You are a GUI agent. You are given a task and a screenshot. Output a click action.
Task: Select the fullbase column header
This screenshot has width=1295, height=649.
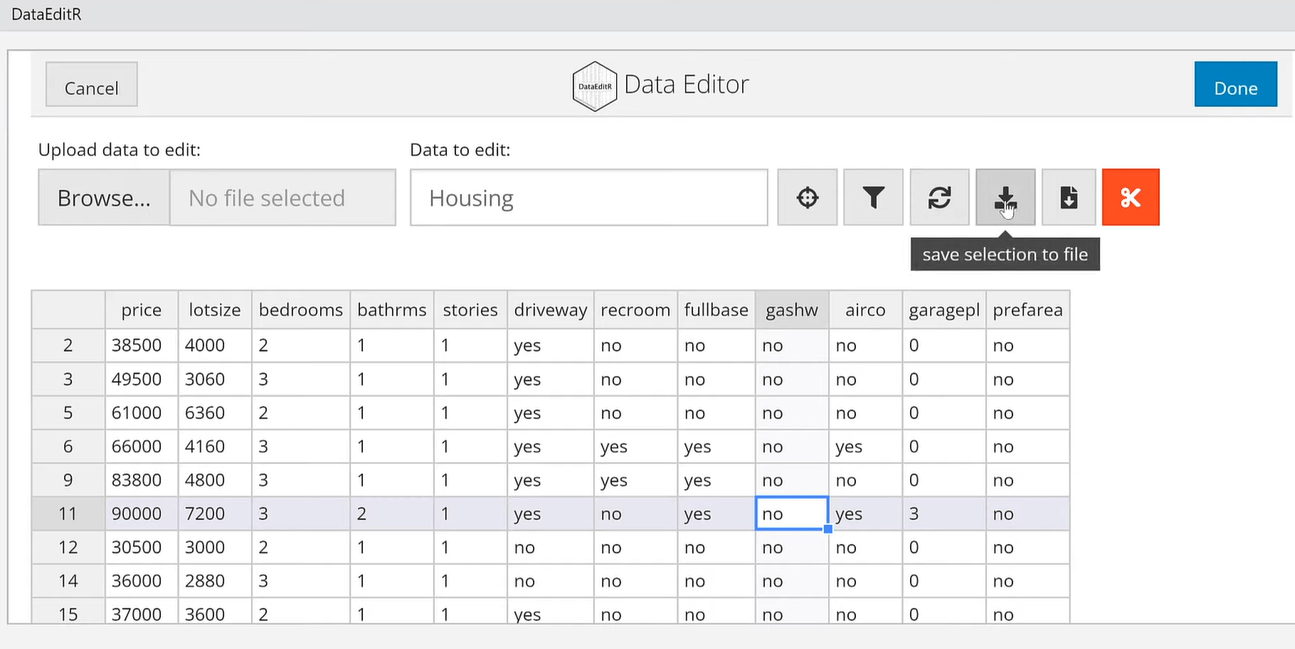[x=717, y=310]
